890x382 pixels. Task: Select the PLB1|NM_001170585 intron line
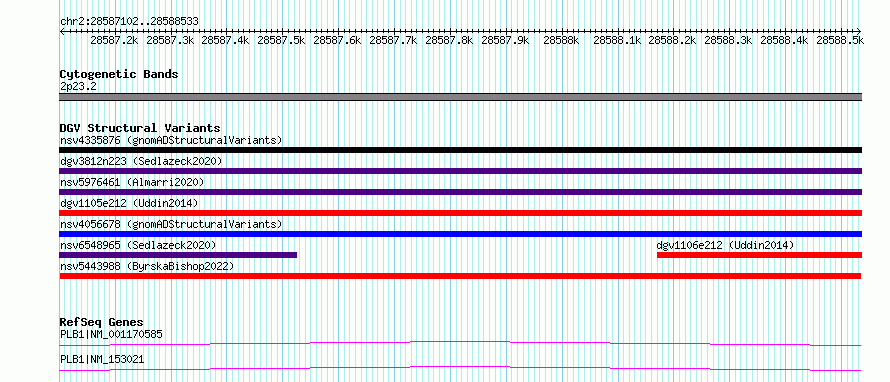point(460,343)
